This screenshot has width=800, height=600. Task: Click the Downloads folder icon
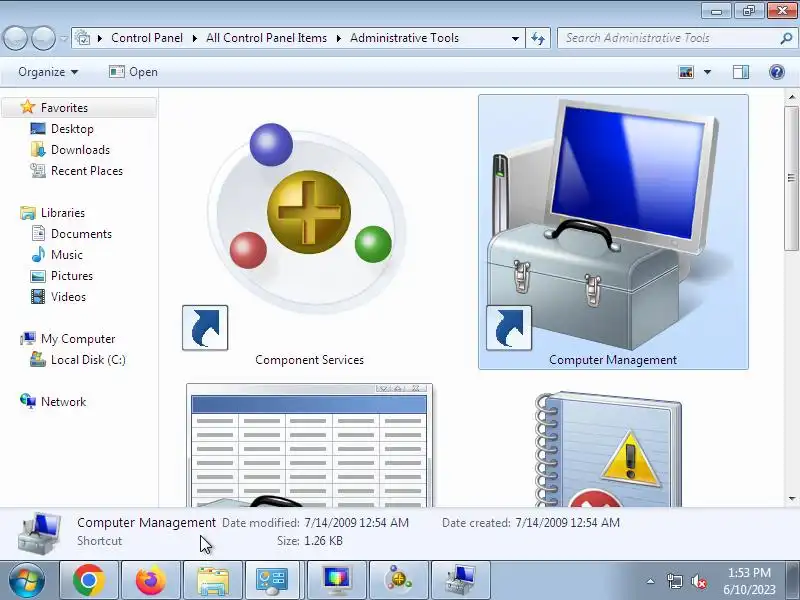[38, 149]
